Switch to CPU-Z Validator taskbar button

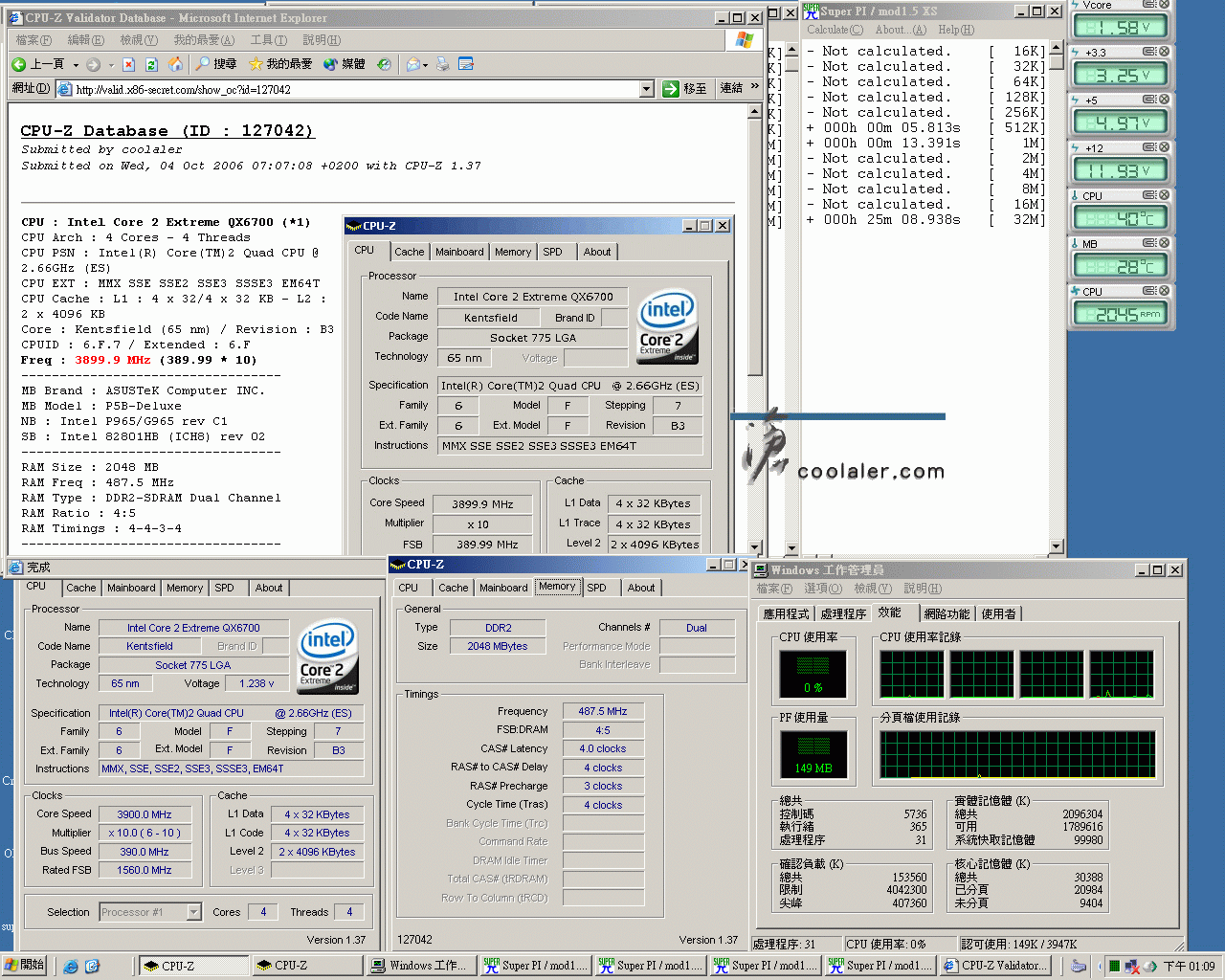coord(995,966)
